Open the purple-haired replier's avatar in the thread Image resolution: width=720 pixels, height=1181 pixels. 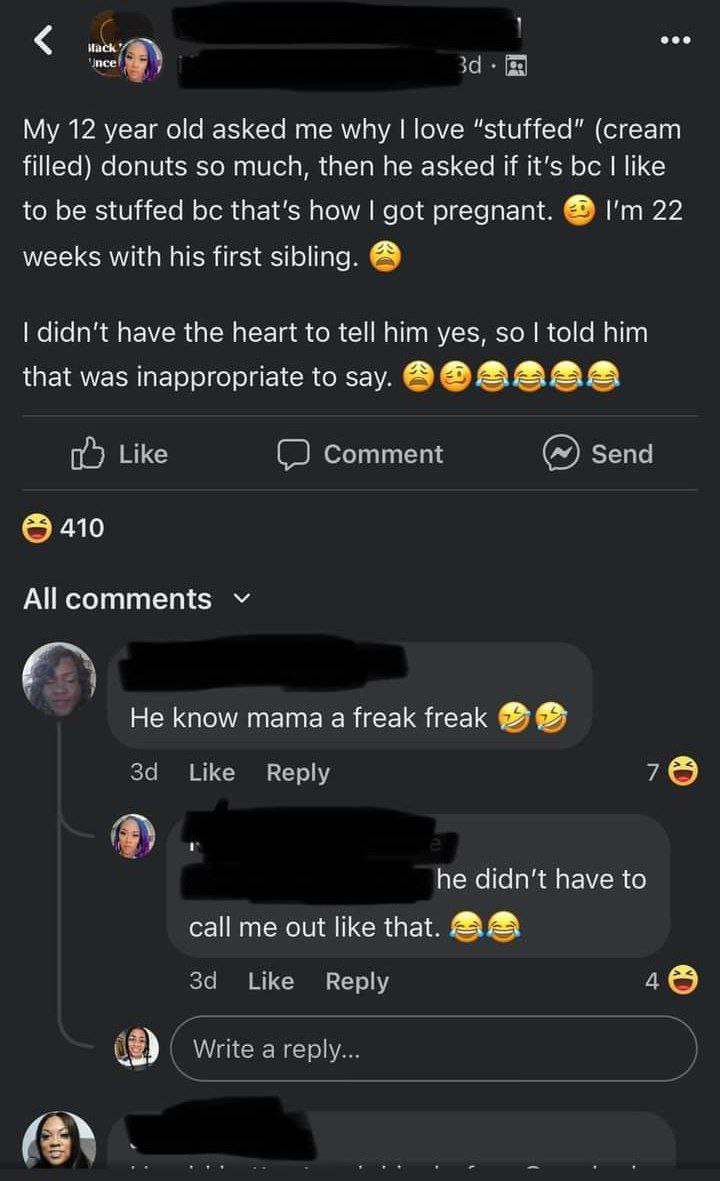pos(133,836)
